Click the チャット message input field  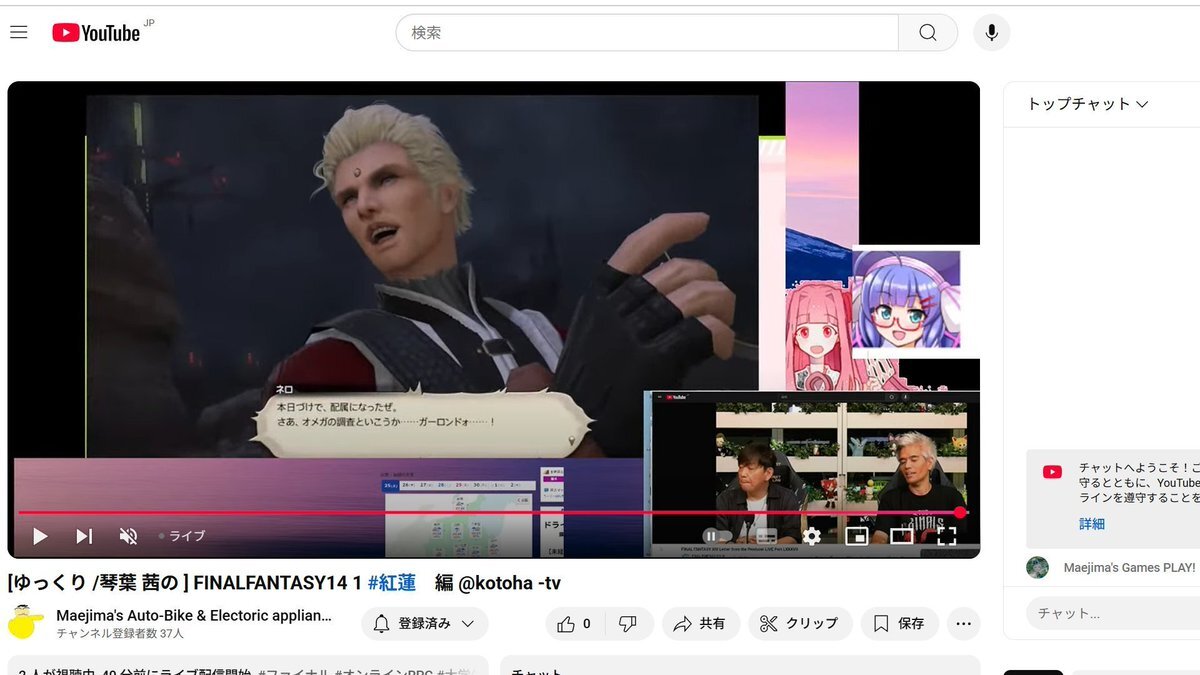(x=1113, y=613)
